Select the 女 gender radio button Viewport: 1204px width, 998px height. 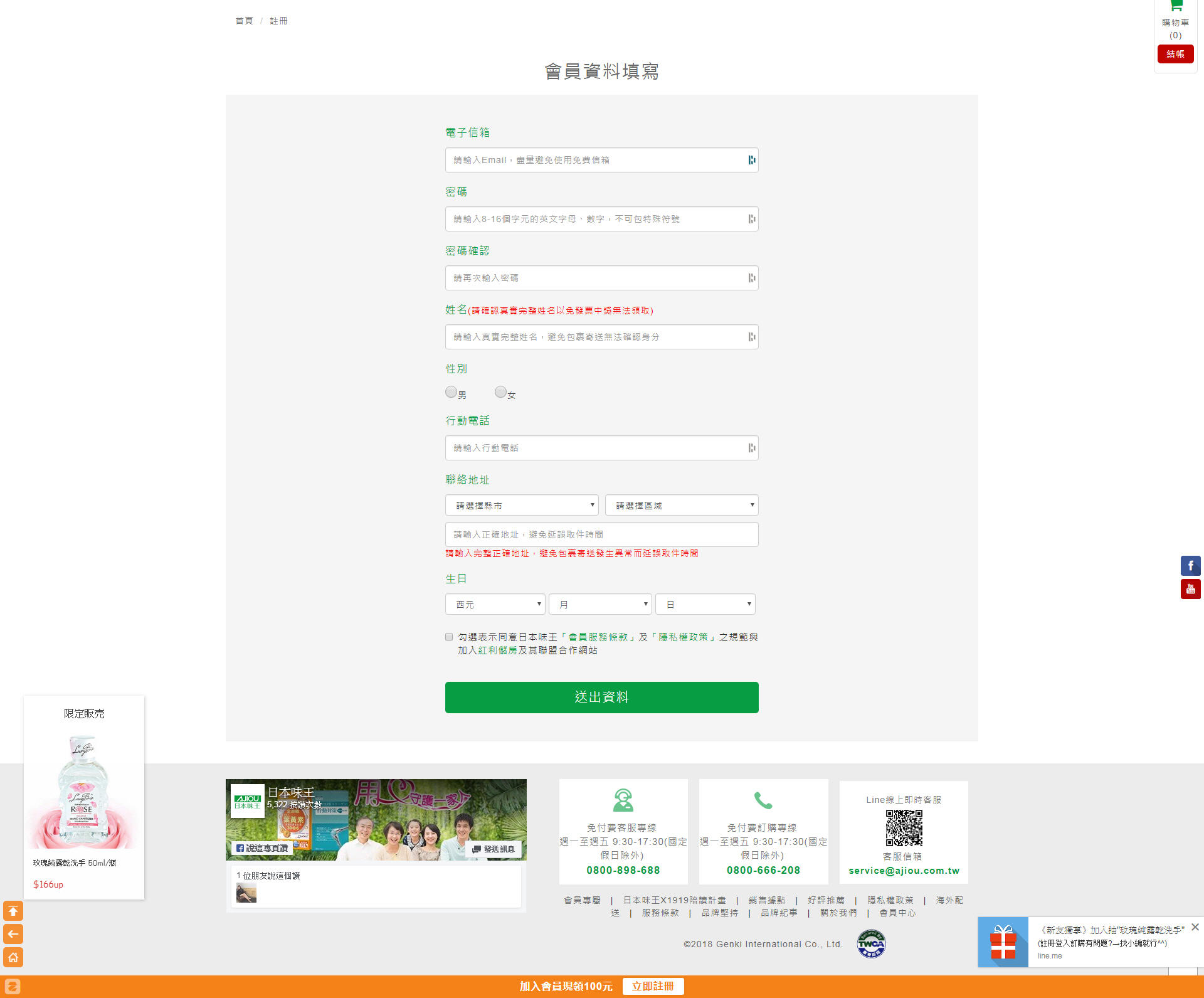coord(500,392)
